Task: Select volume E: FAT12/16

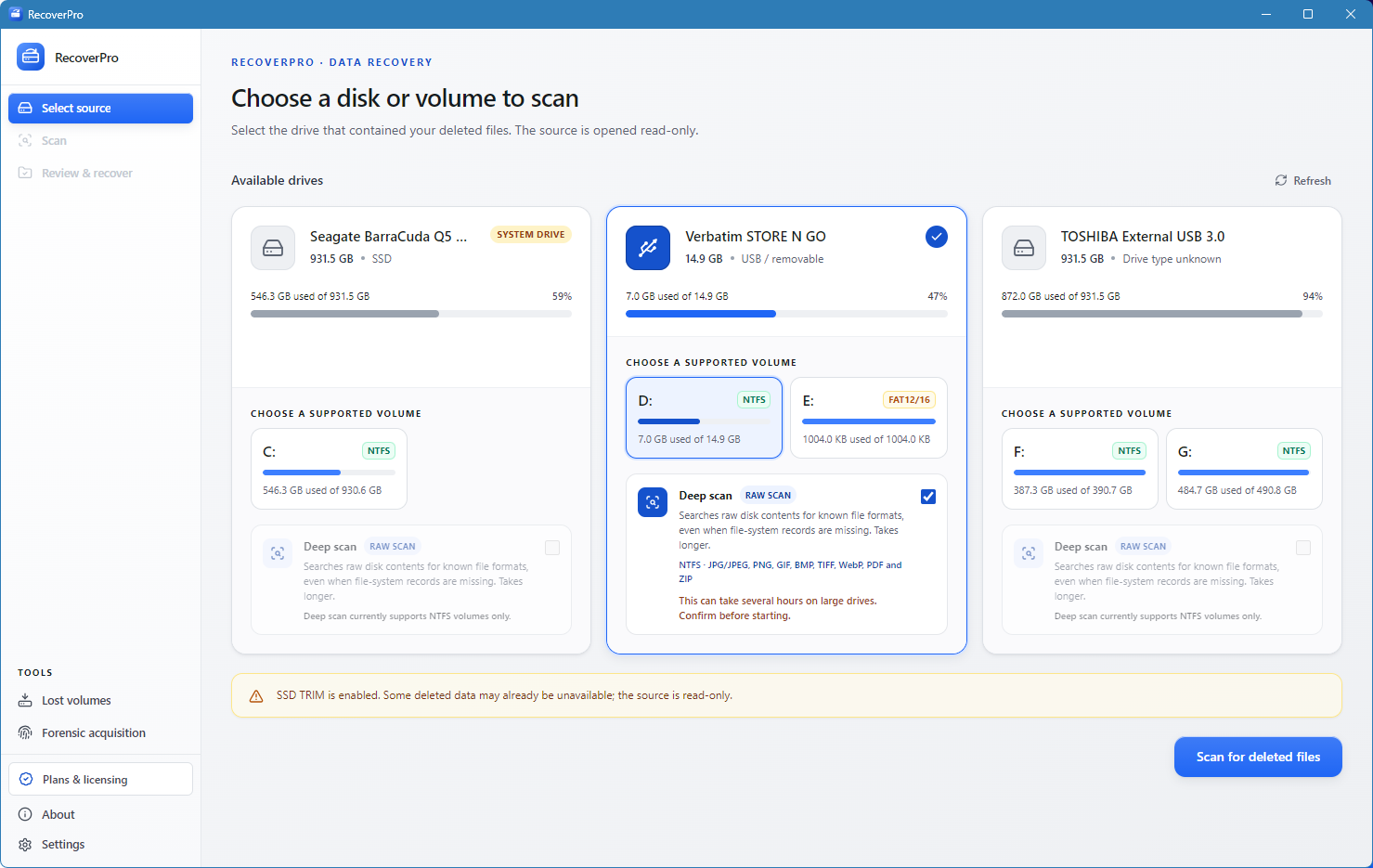Action: [869, 418]
